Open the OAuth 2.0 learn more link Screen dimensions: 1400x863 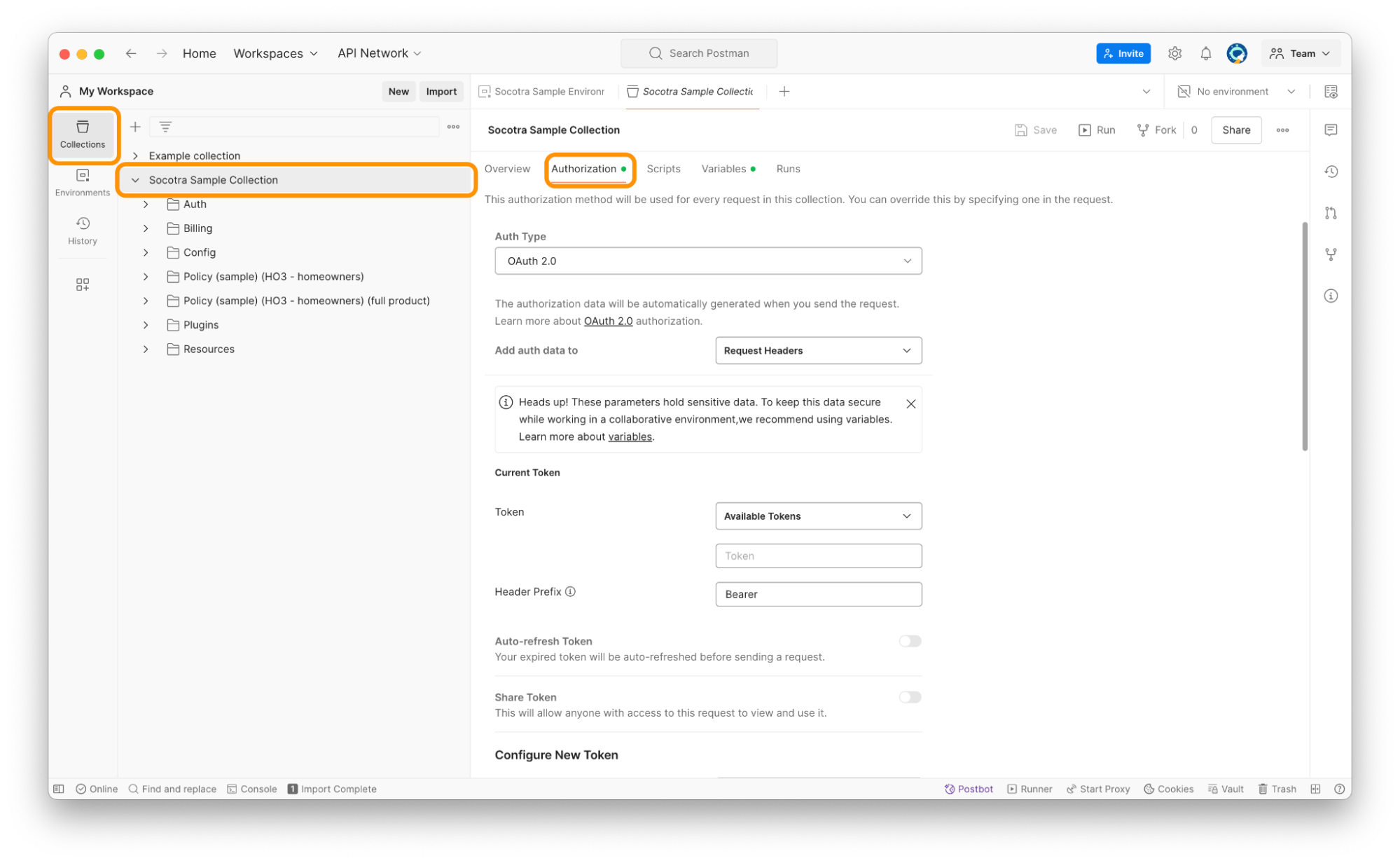(x=608, y=321)
